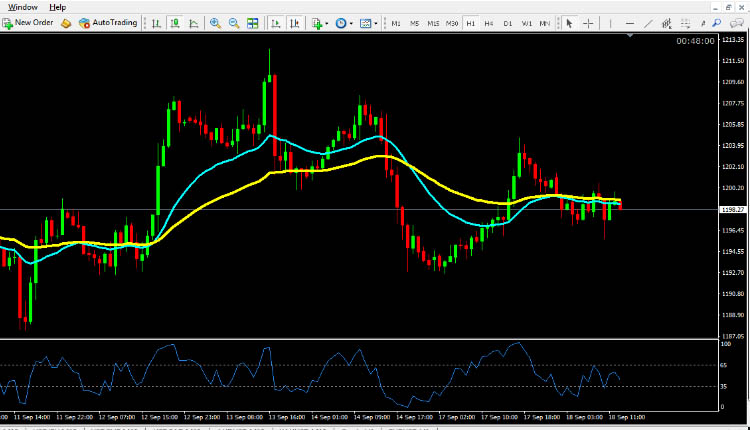Switch chart to line chart view
Image resolution: width=750 pixels, height=430 pixels.
(x=193, y=22)
